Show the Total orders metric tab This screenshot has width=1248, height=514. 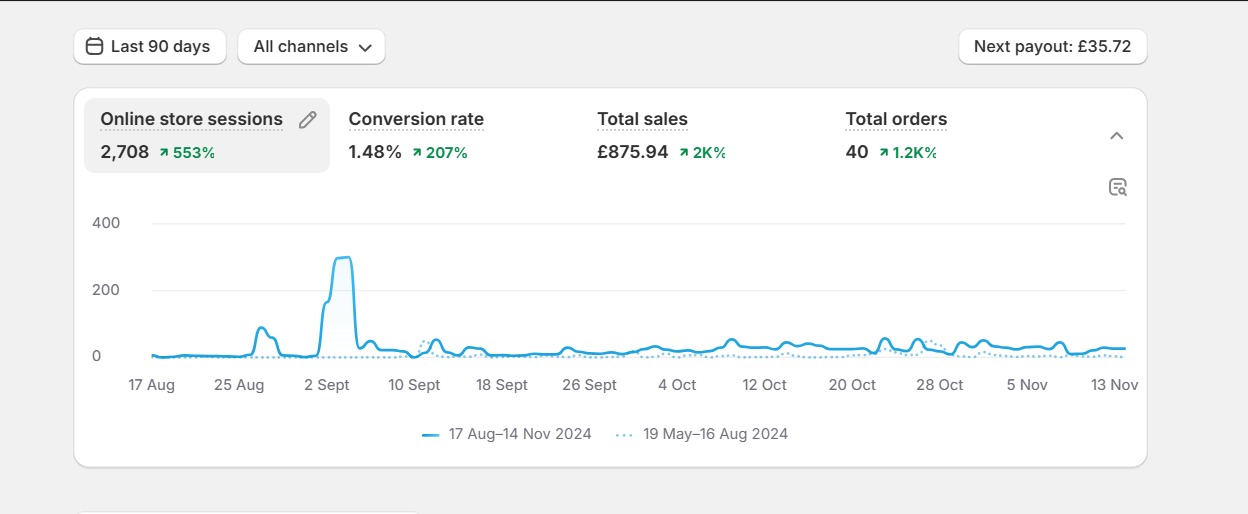click(x=896, y=120)
